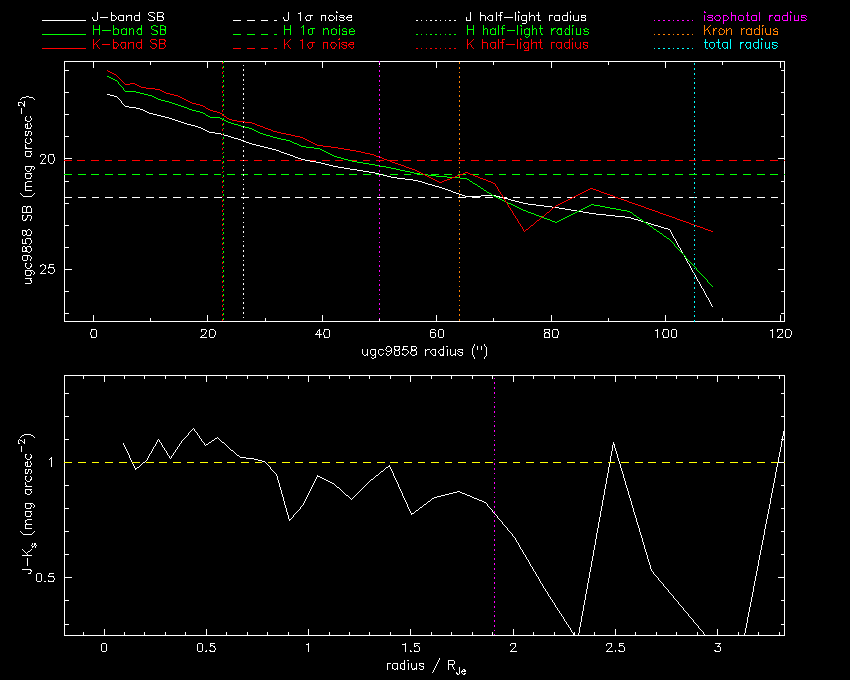Click the isophotal radius legend label

(x=755, y=17)
